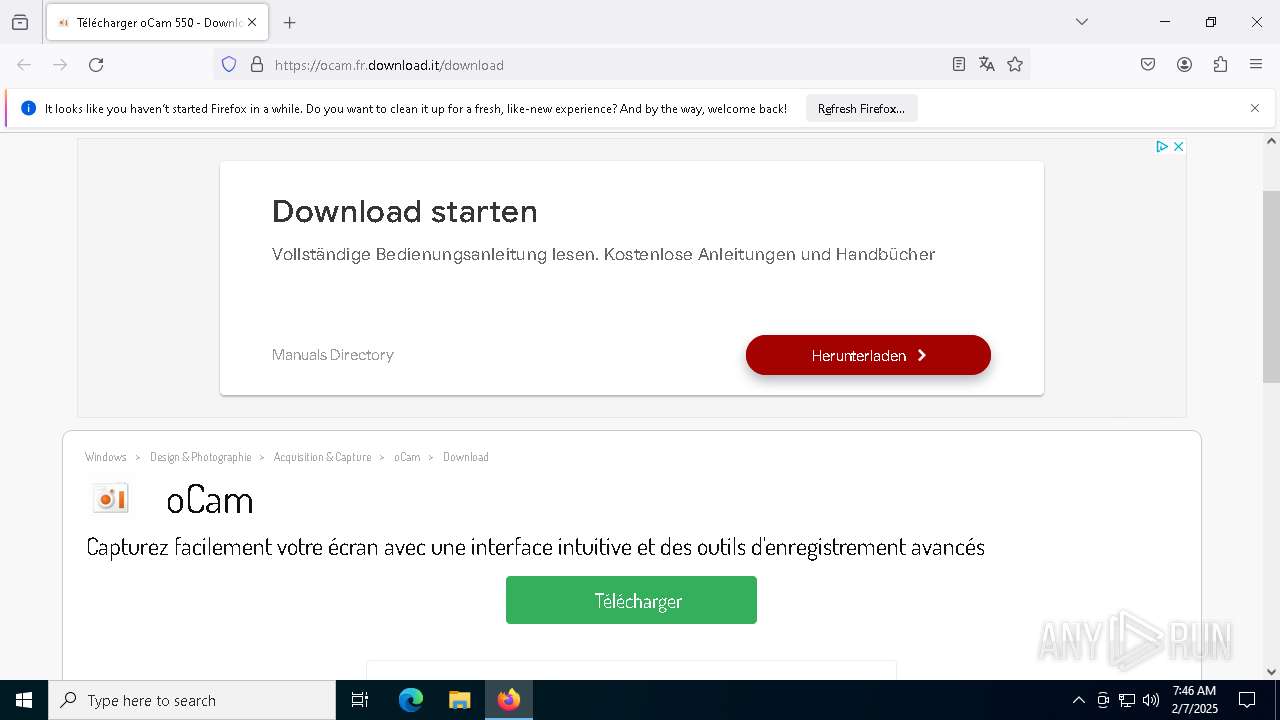Show hidden system tray icons
The height and width of the screenshot is (720, 1280).
coord(1078,700)
